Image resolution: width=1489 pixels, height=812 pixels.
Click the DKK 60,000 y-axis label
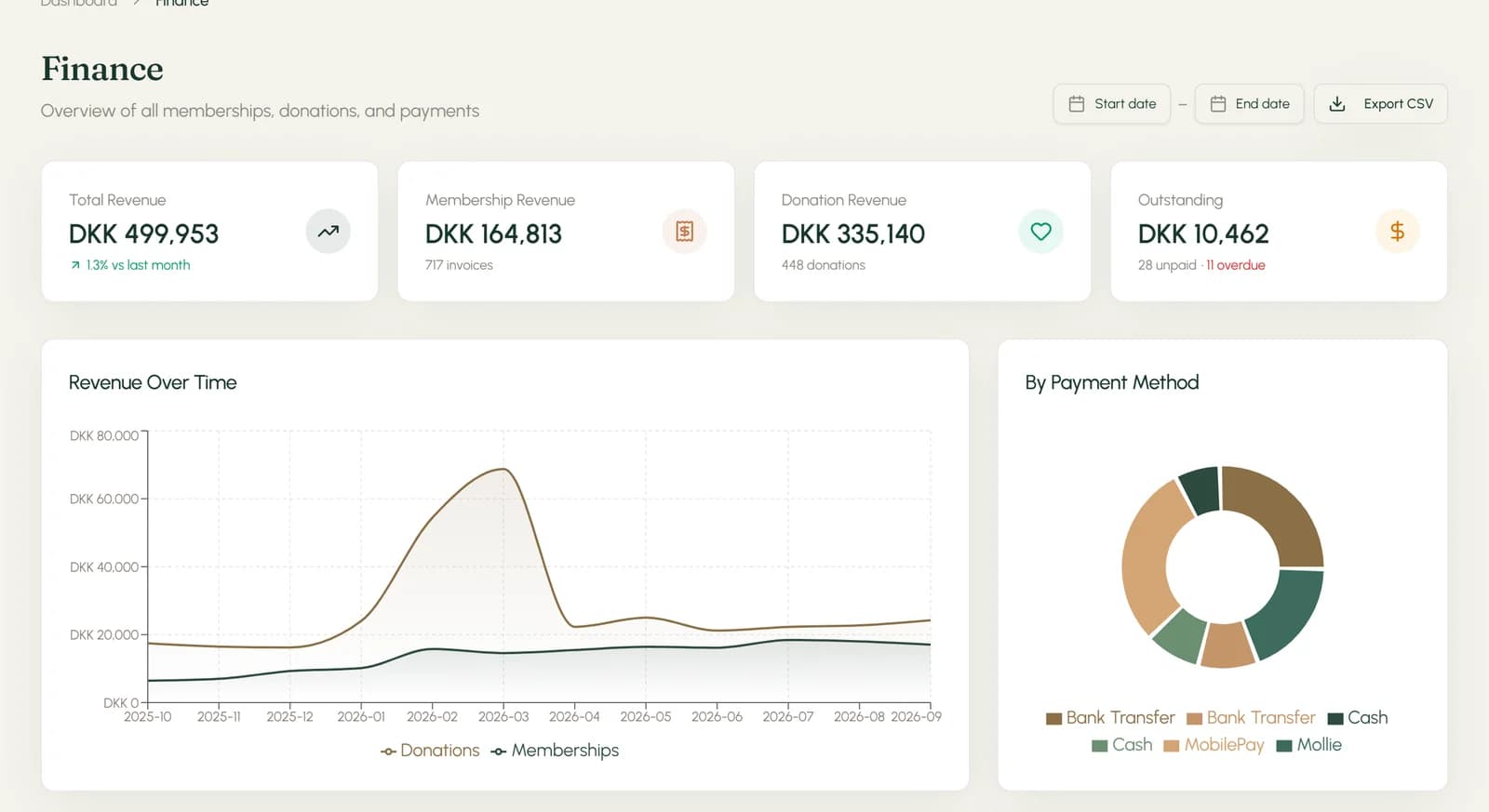[x=104, y=499]
